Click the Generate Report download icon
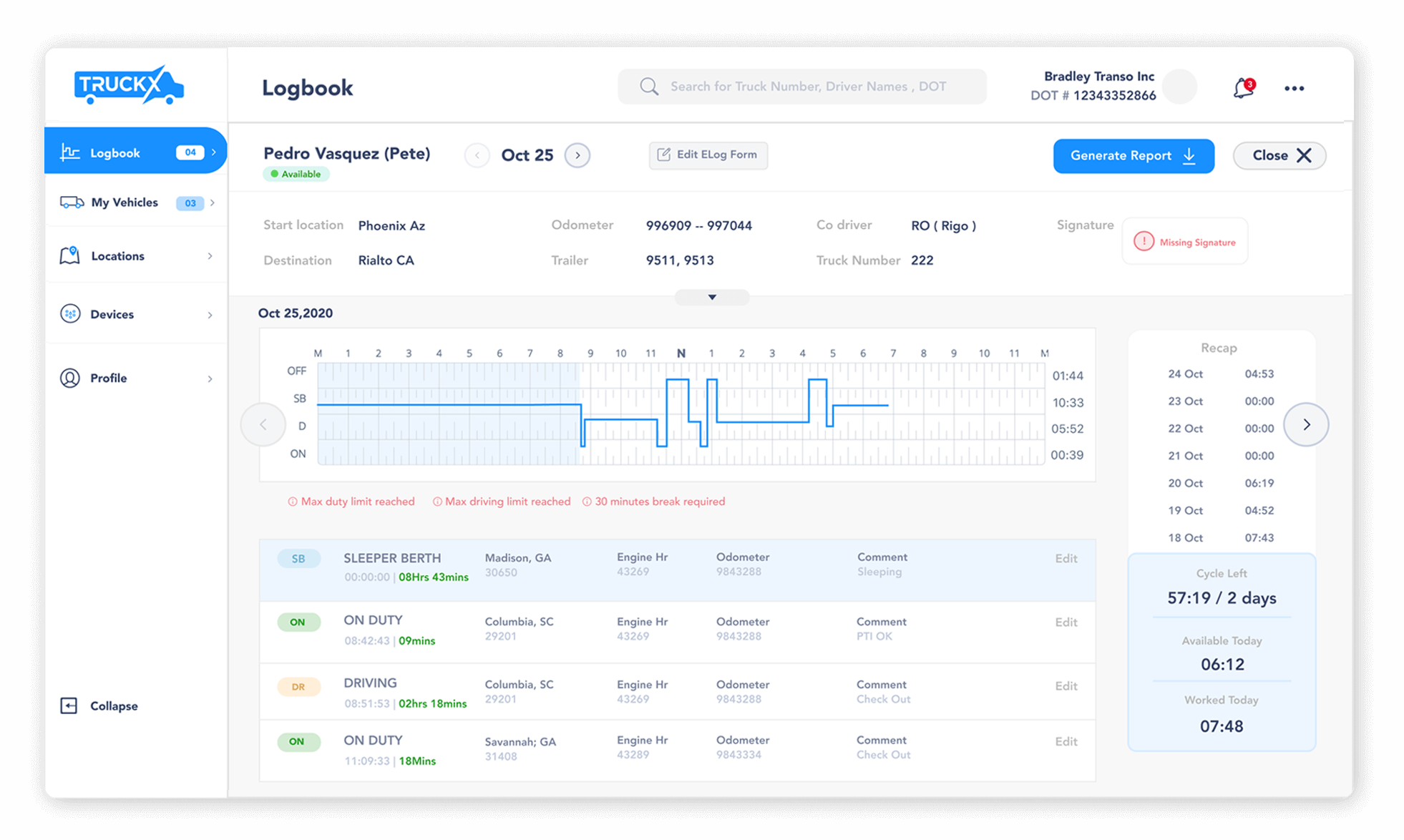 [1192, 155]
